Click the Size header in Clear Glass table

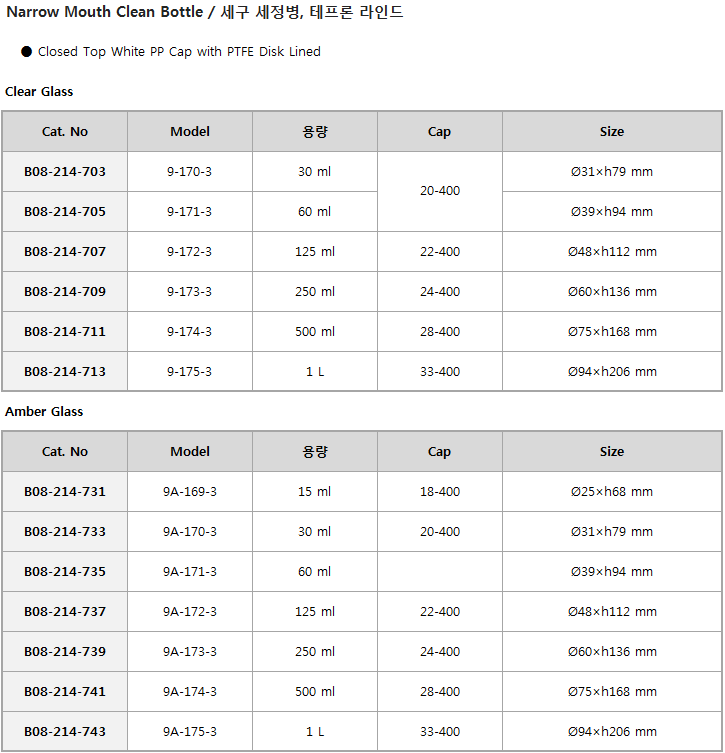click(612, 132)
